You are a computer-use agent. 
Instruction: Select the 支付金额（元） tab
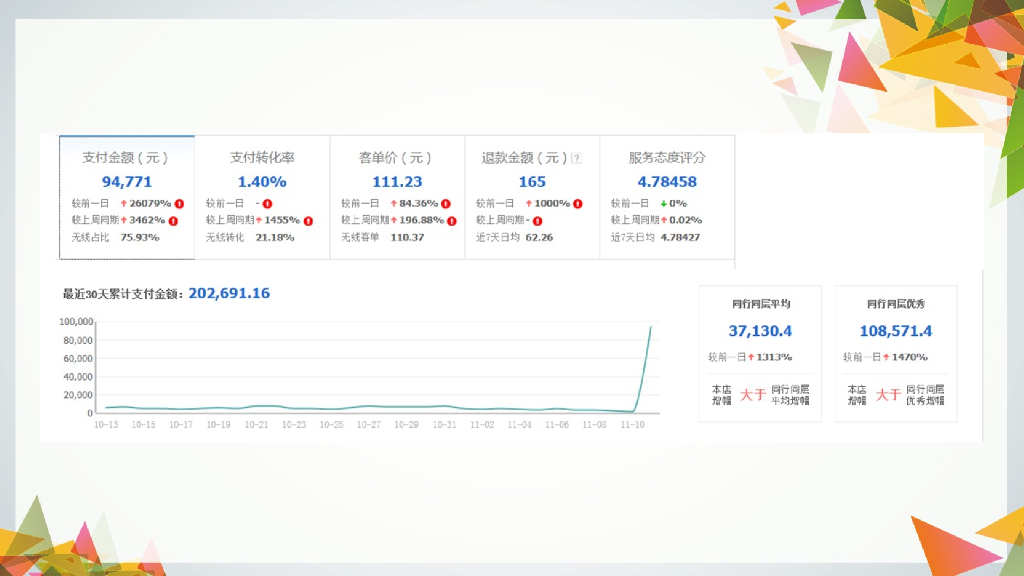tap(126, 158)
